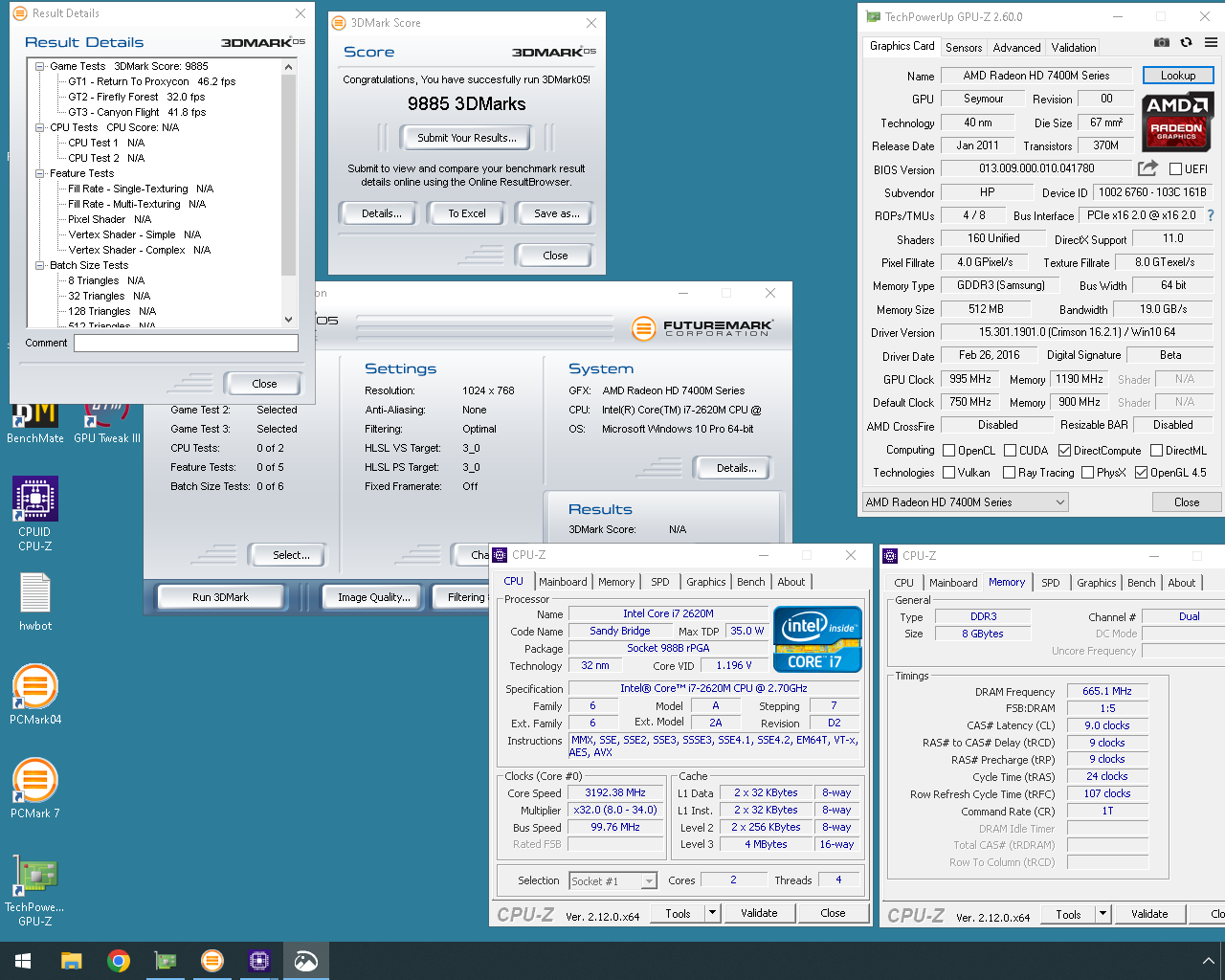1225x980 pixels.
Task: Open the Windows Start menu
Action: tap(23, 961)
